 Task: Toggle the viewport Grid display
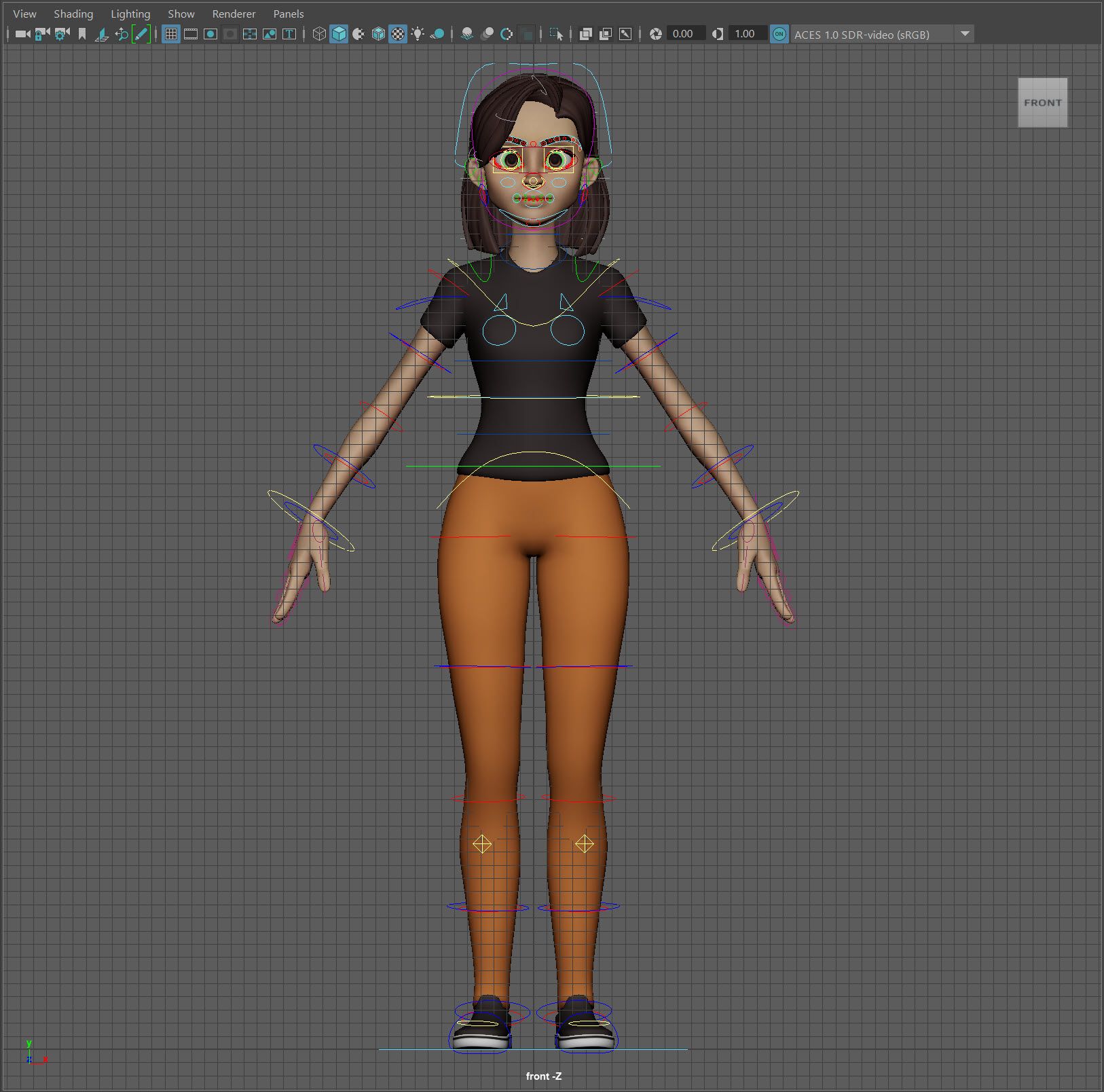coord(171,34)
